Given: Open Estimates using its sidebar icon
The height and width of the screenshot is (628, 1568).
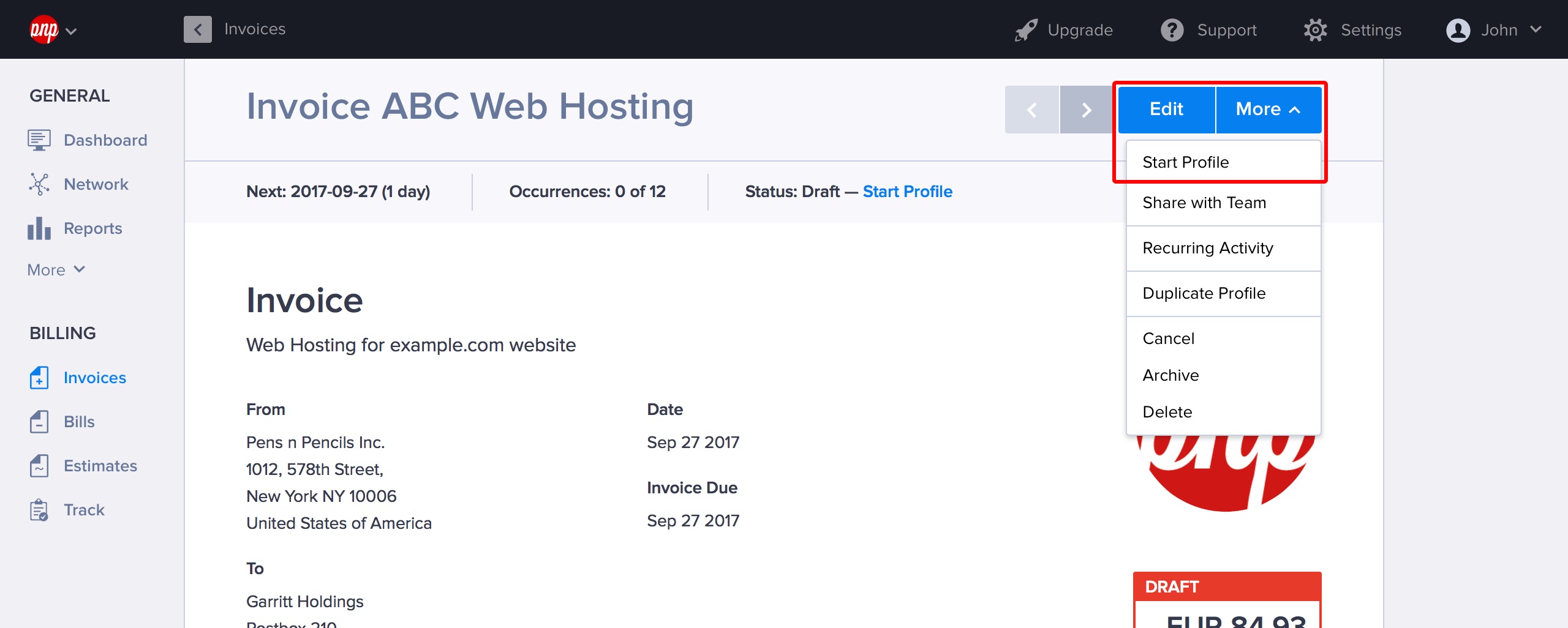Looking at the screenshot, I should click(39, 466).
